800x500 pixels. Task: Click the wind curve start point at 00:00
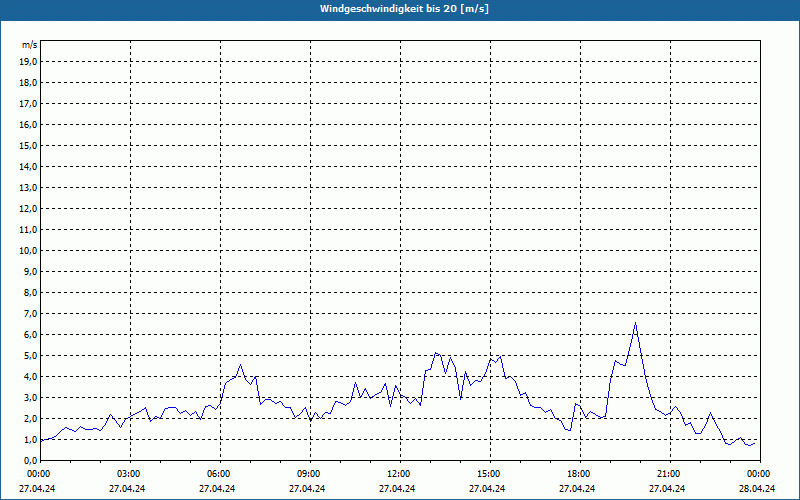click(40, 440)
